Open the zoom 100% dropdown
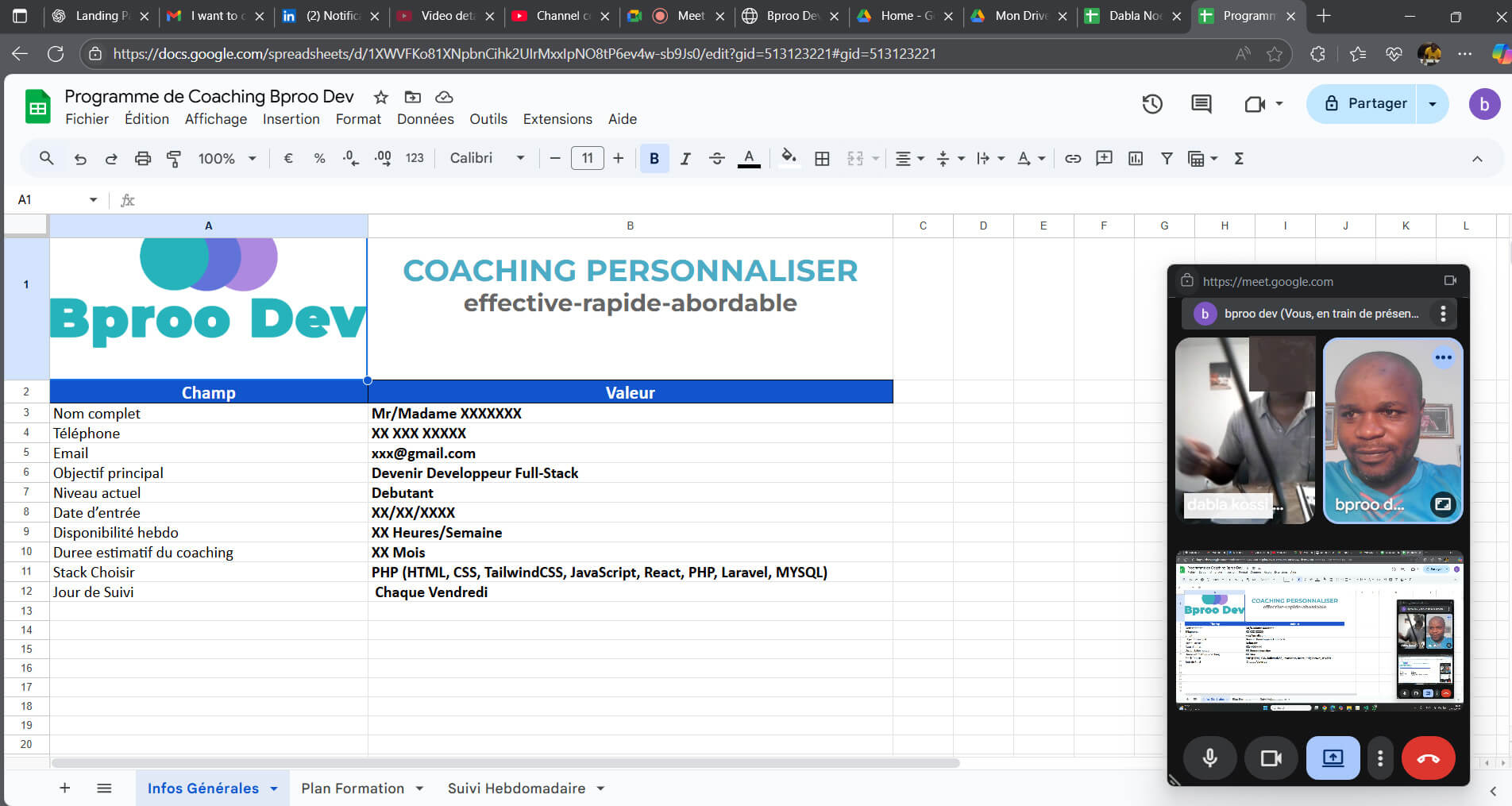Viewport: 1512px width, 806px height. coord(227,159)
